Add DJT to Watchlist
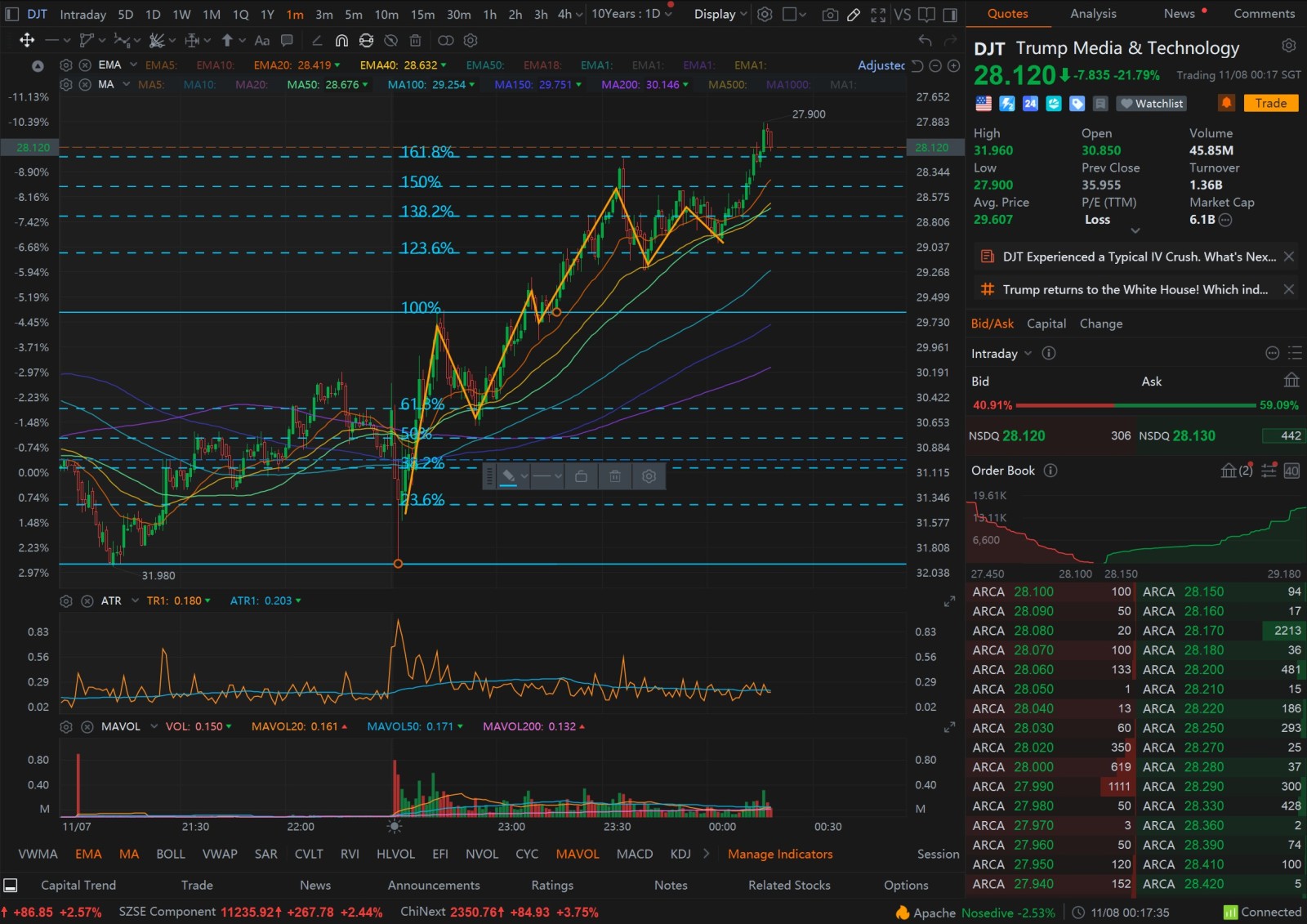This screenshot has height=924, width=1307. [x=1151, y=103]
